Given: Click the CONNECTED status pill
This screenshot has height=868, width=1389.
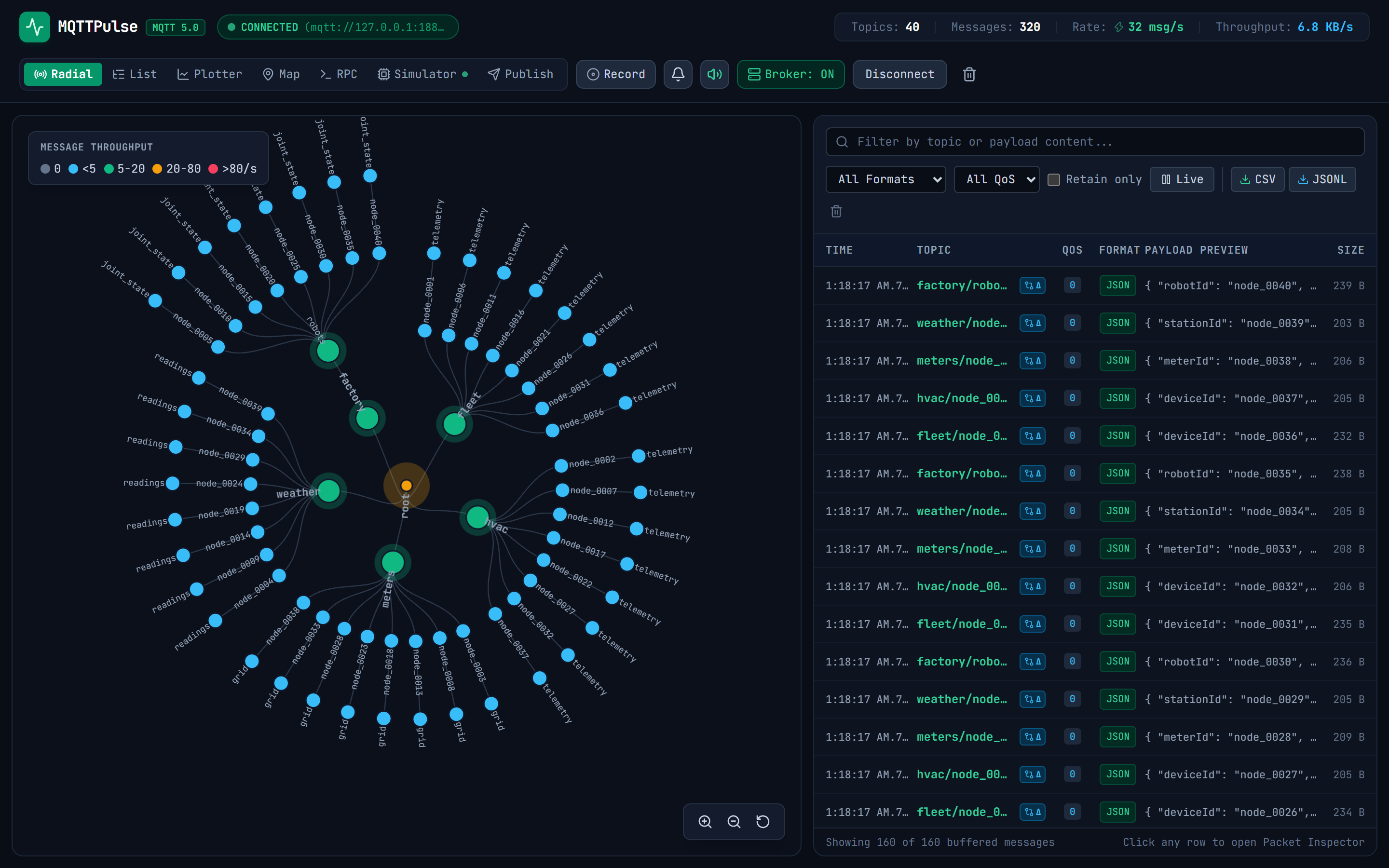Looking at the screenshot, I should tap(338, 27).
